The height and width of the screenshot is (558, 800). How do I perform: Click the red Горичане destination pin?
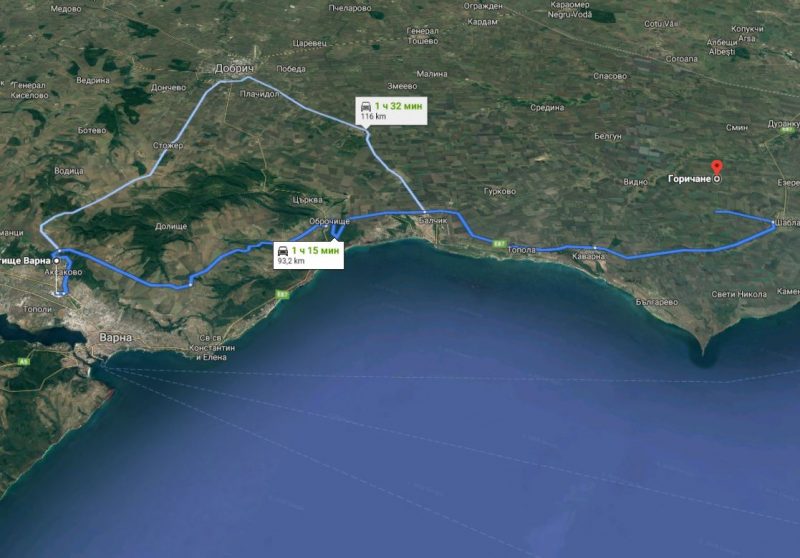tap(717, 167)
